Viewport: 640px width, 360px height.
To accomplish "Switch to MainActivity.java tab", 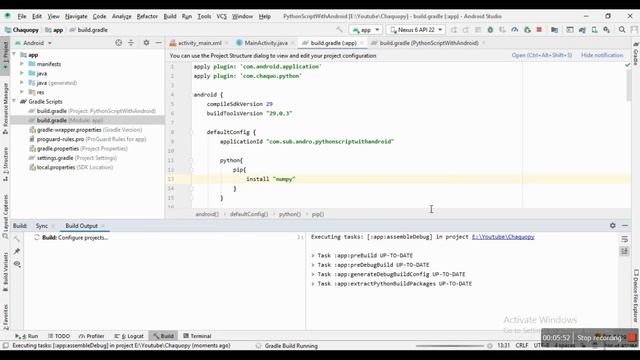I will point(266,43).
